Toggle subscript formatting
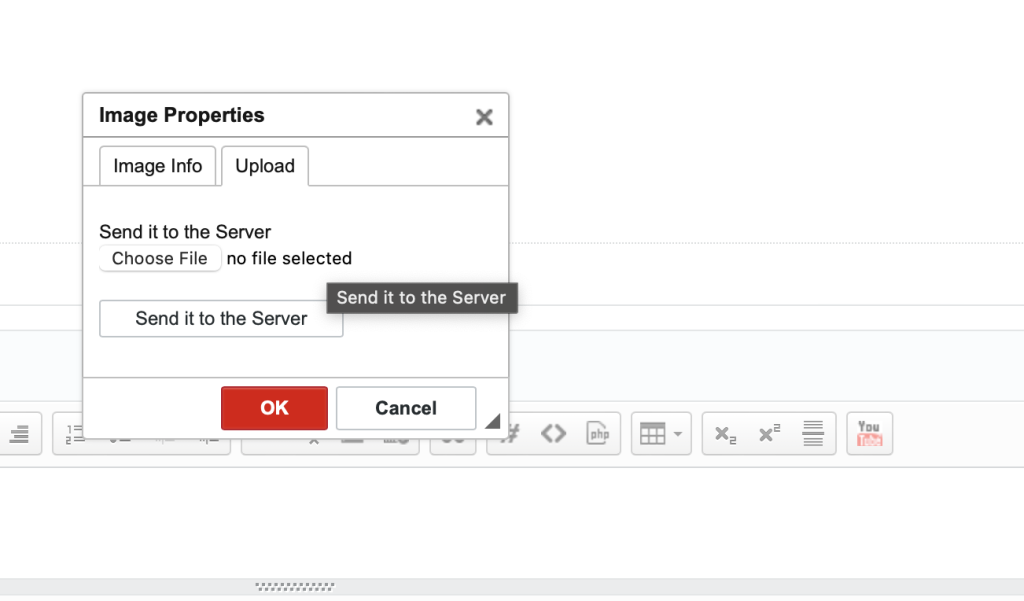1024x601 pixels. point(725,434)
